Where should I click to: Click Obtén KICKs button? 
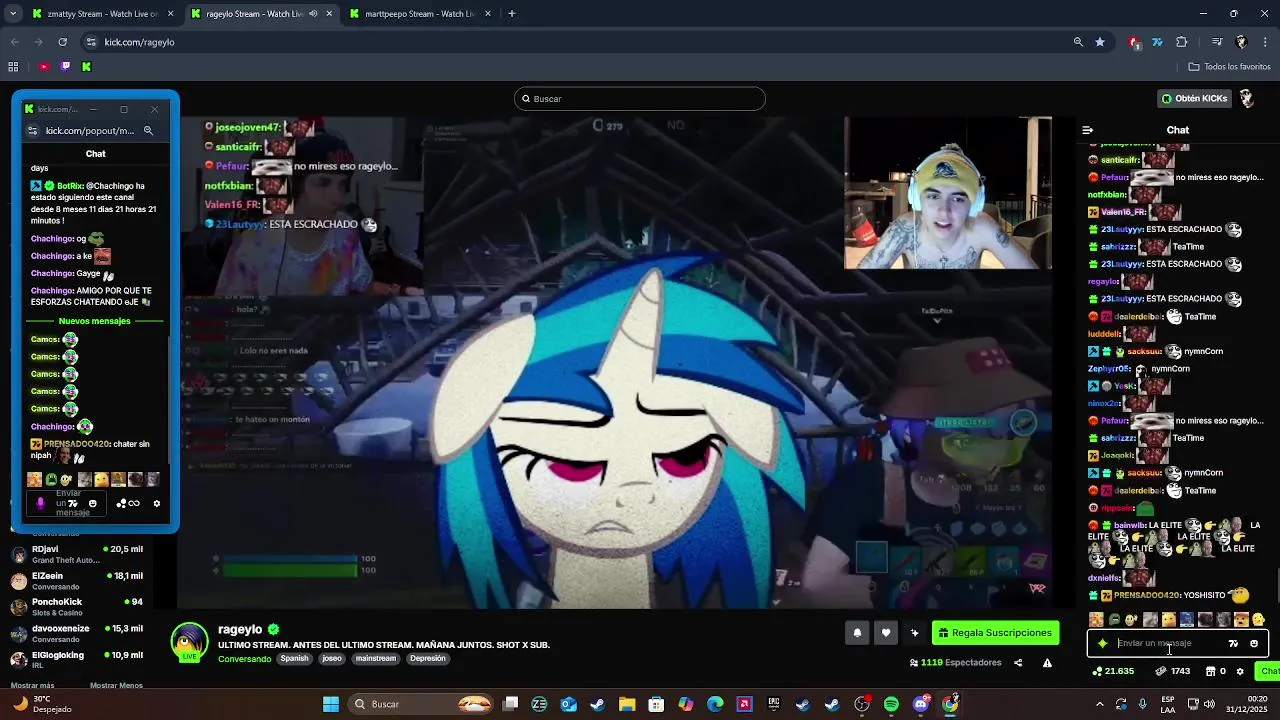[x=1194, y=98]
